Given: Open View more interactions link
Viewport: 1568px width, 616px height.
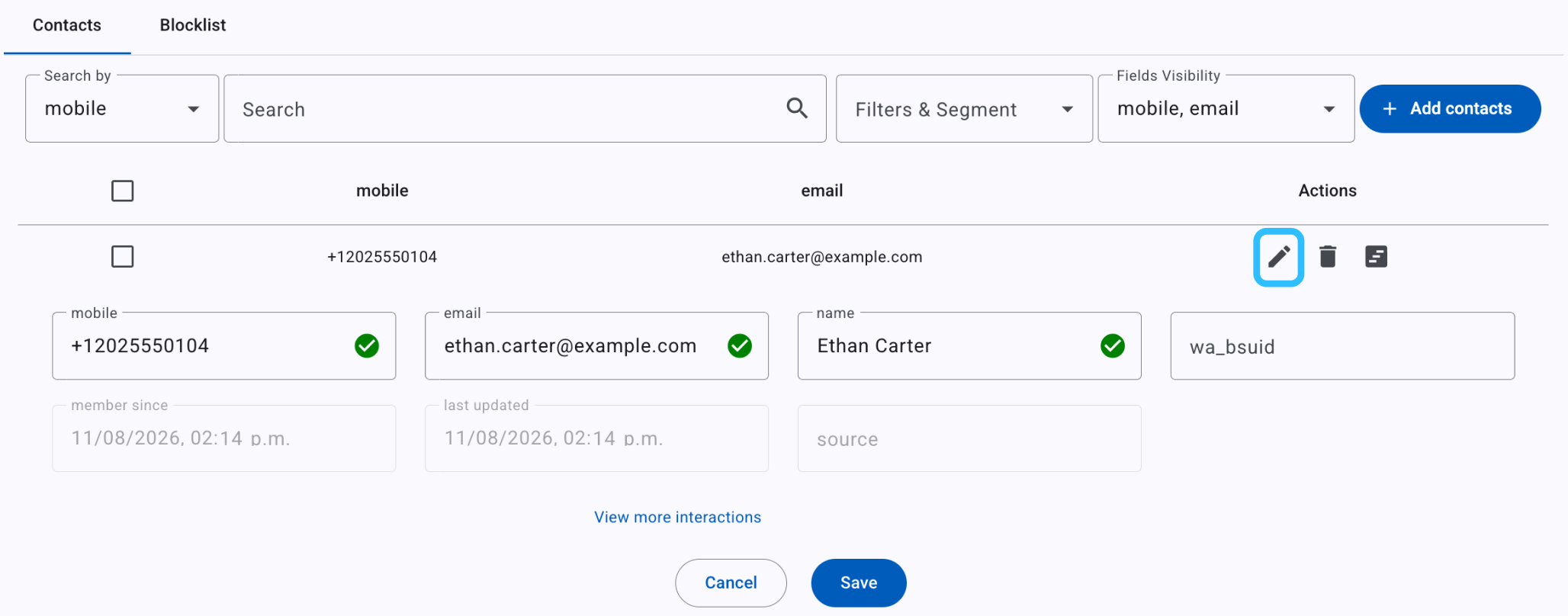Looking at the screenshot, I should coord(677,518).
